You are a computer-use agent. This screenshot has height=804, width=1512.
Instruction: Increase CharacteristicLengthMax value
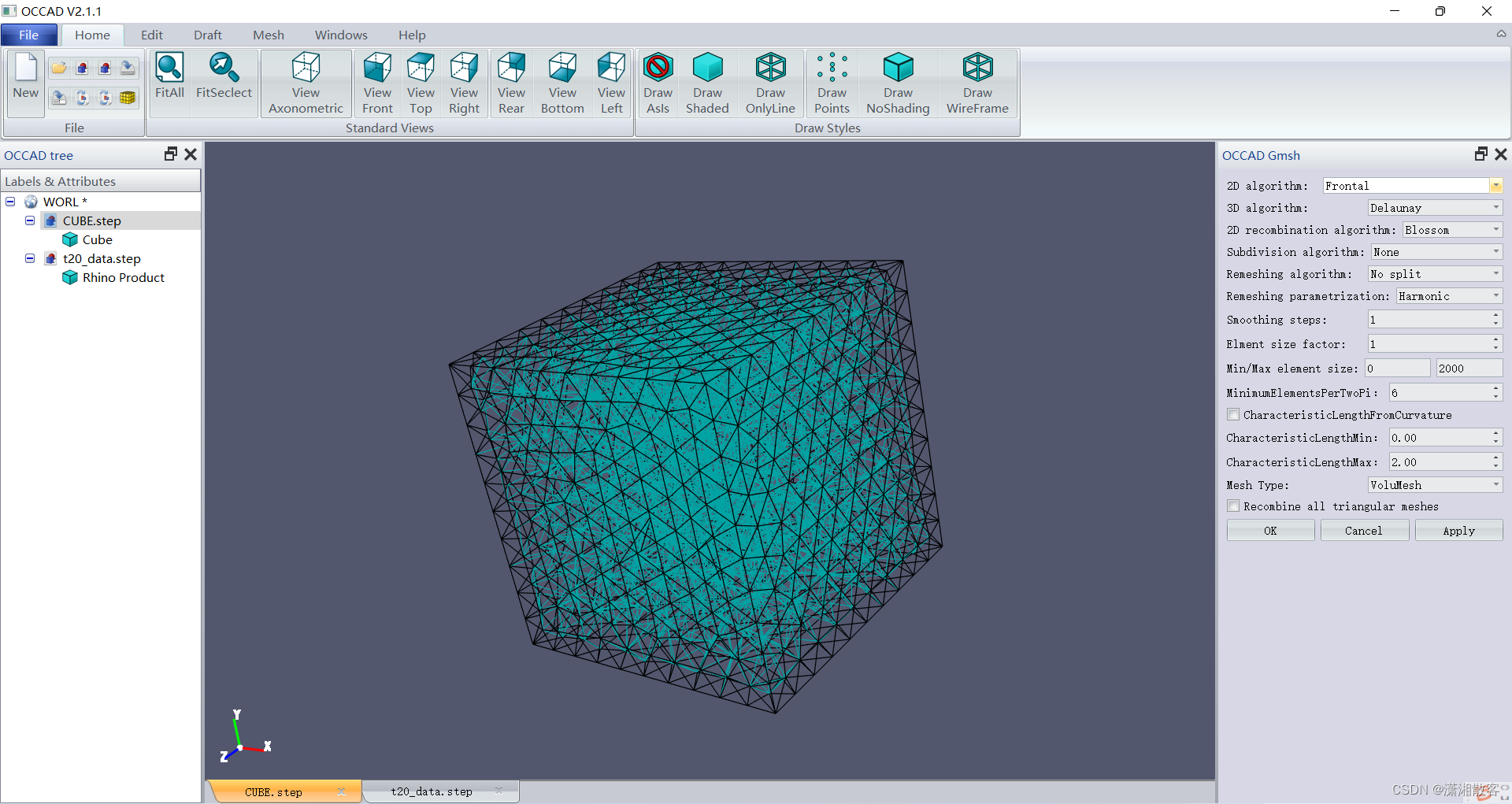pos(1495,458)
